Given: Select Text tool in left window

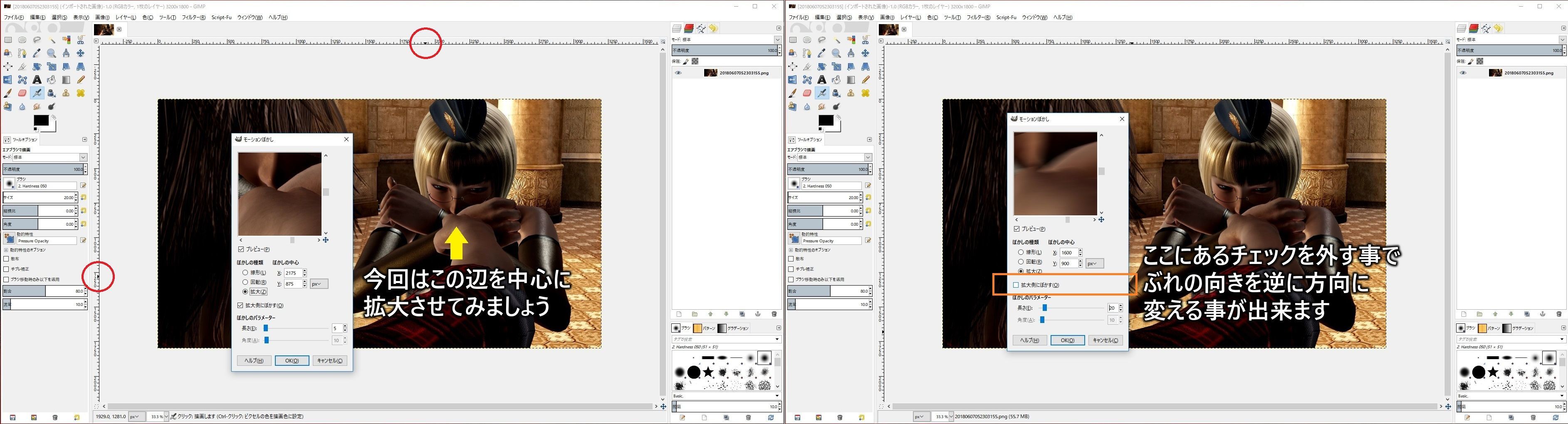Looking at the screenshot, I should tap(37, 80).
